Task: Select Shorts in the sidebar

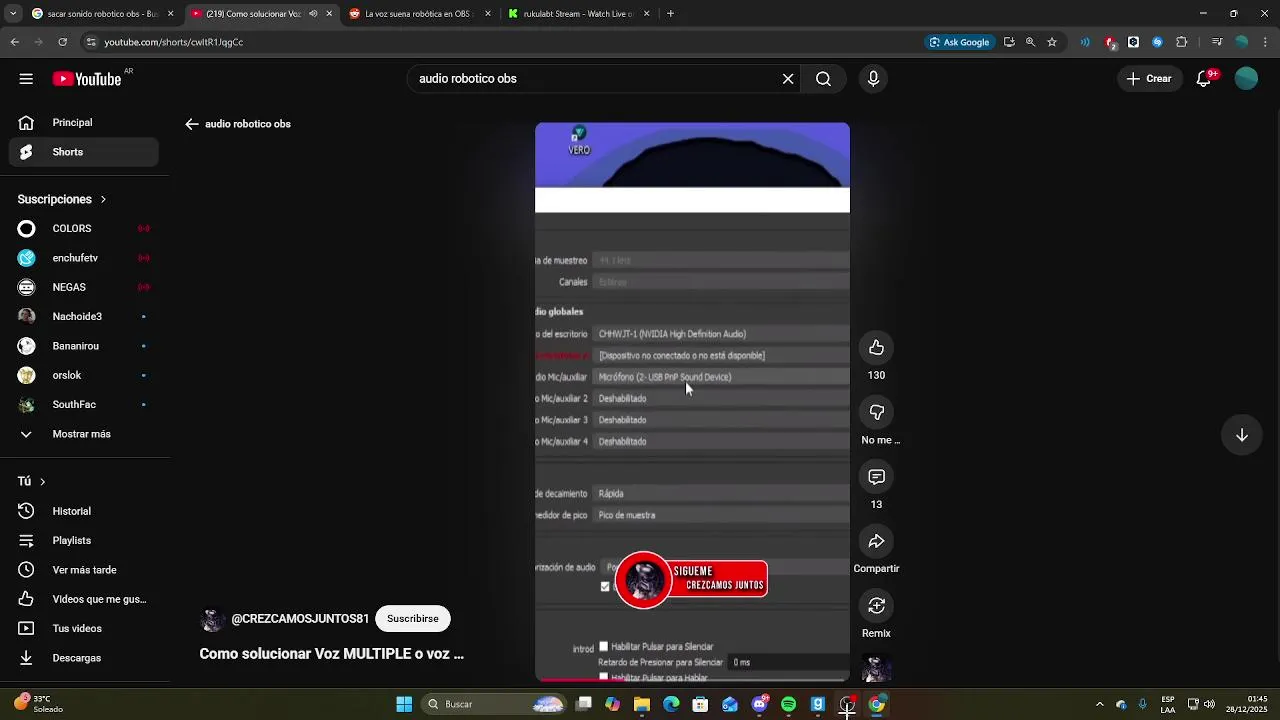Action: point(84,152)
